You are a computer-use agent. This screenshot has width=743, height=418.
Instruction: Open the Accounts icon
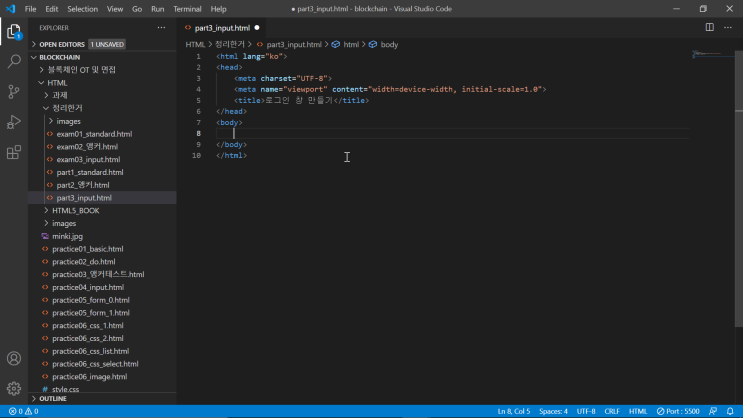pos(14,358)
